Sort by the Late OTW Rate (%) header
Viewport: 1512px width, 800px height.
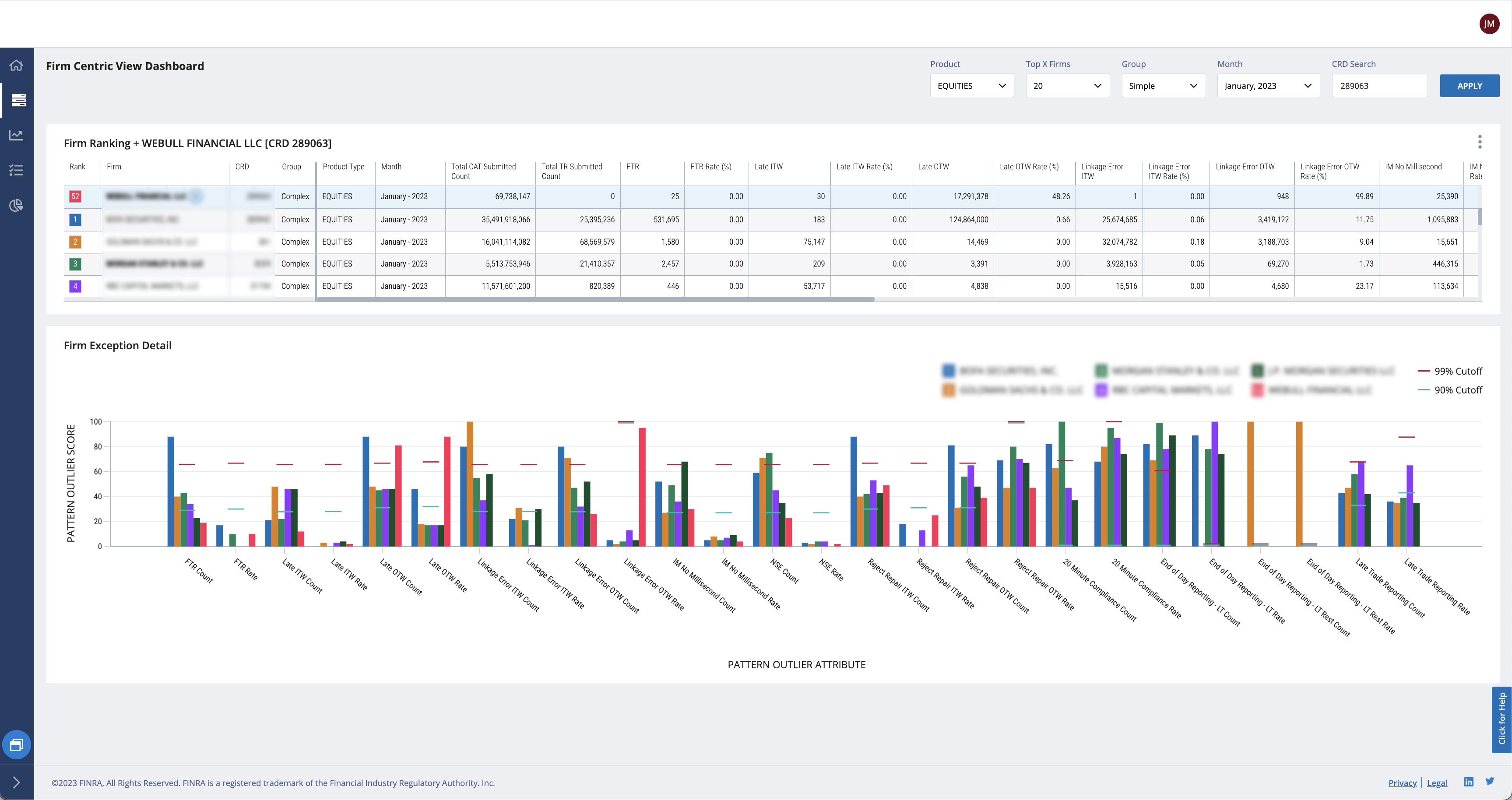pyautogui.click(x=1029, y=167)
